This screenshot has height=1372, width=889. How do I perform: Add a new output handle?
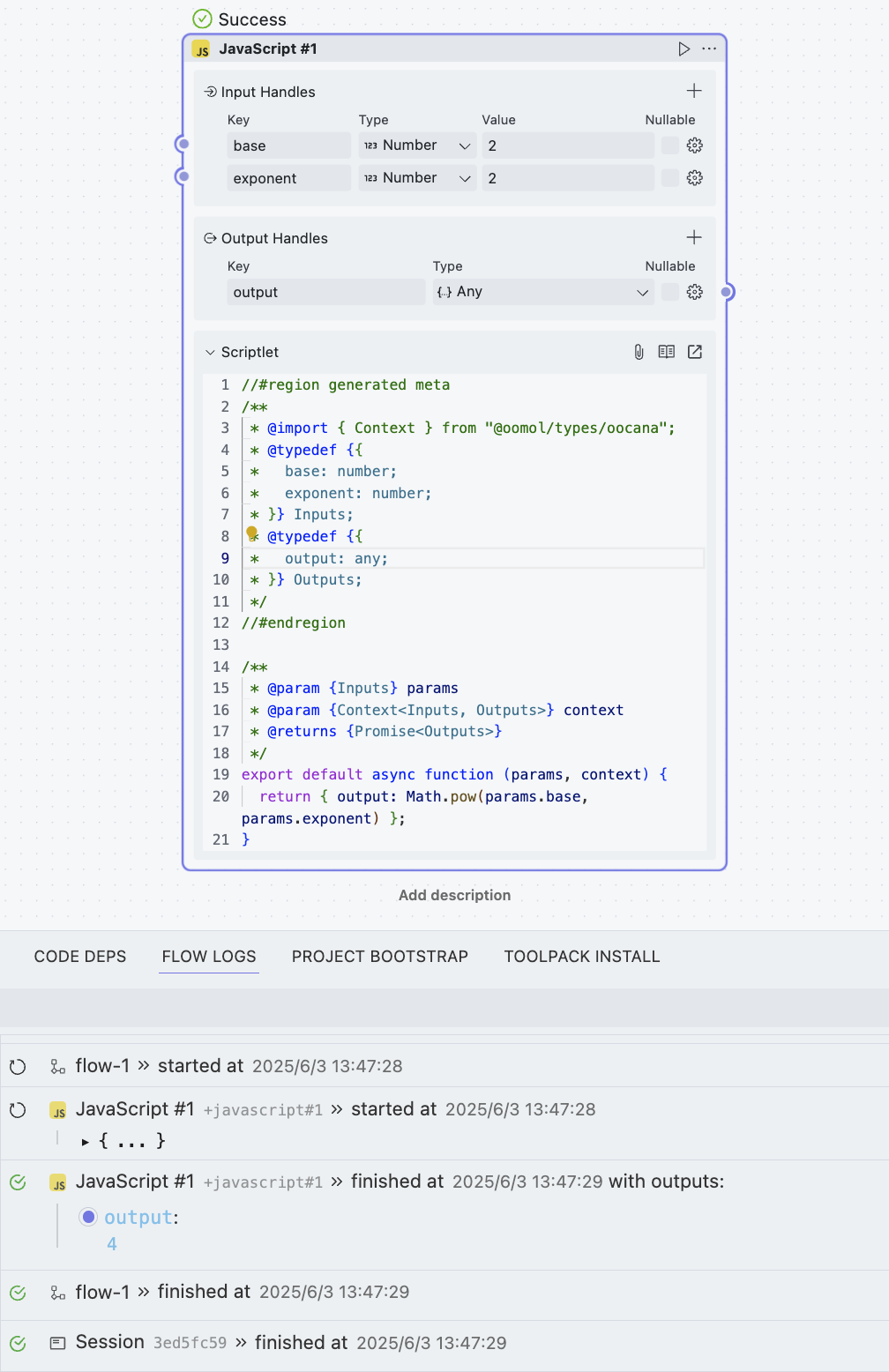(694, 237)
